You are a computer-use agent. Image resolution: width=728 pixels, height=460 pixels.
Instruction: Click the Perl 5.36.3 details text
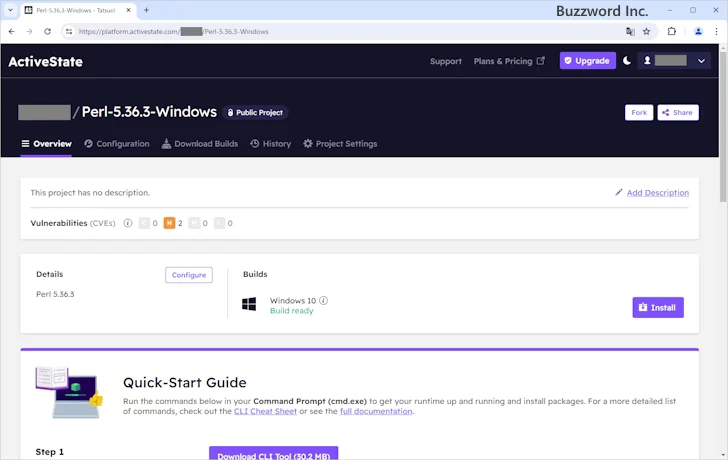[55, 294]
